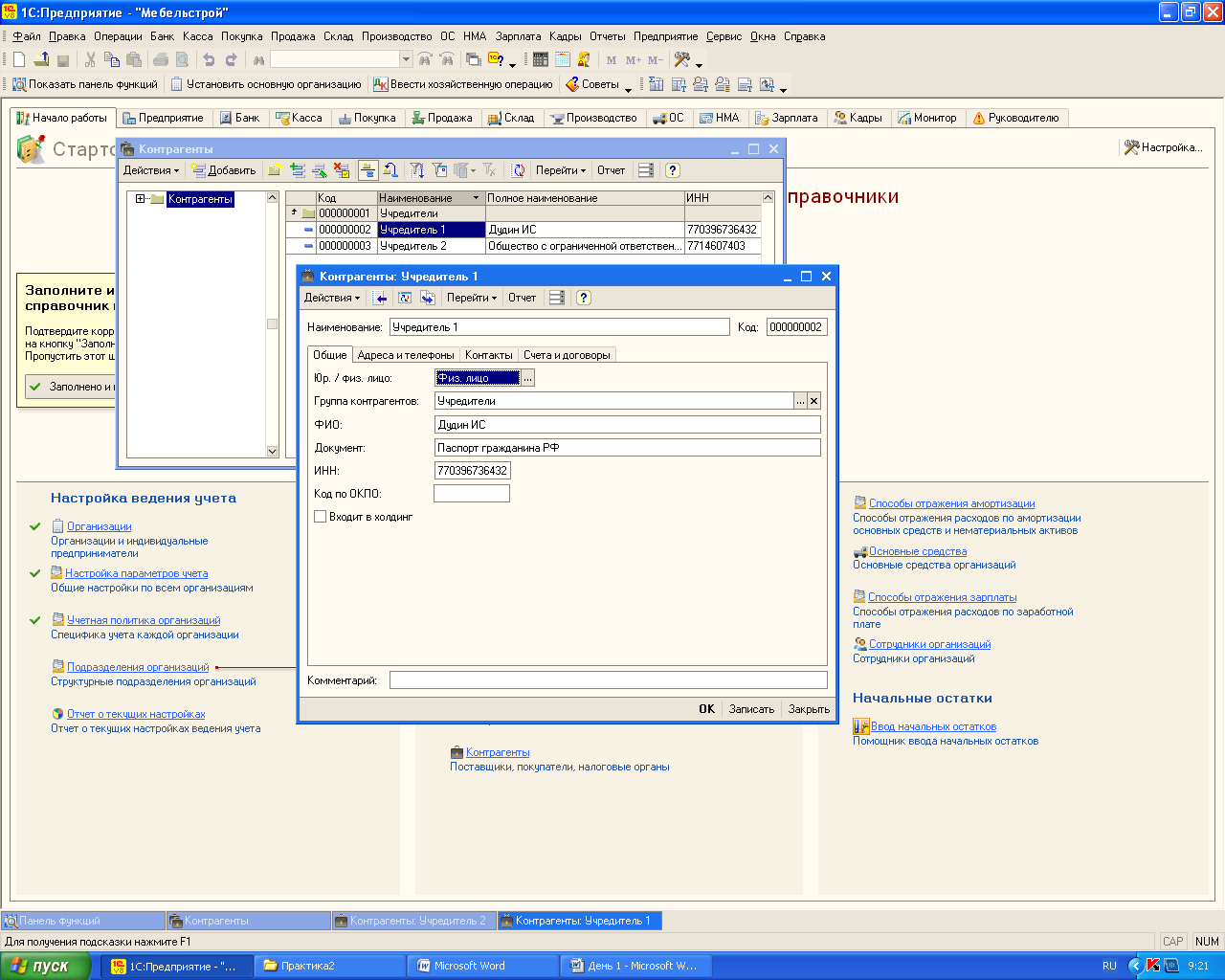Viewport: 1225px width, 980px height.
Task: Switch to 'Счета и договоры' tab
Action: [567, 355]
